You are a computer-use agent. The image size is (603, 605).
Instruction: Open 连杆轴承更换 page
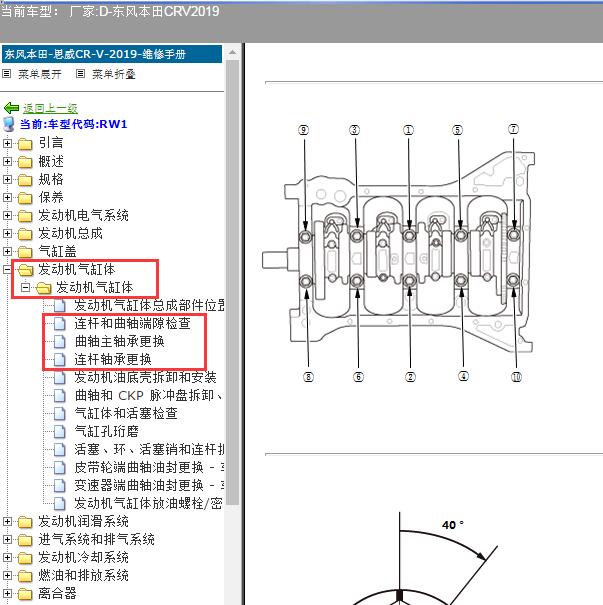(113, 360)
